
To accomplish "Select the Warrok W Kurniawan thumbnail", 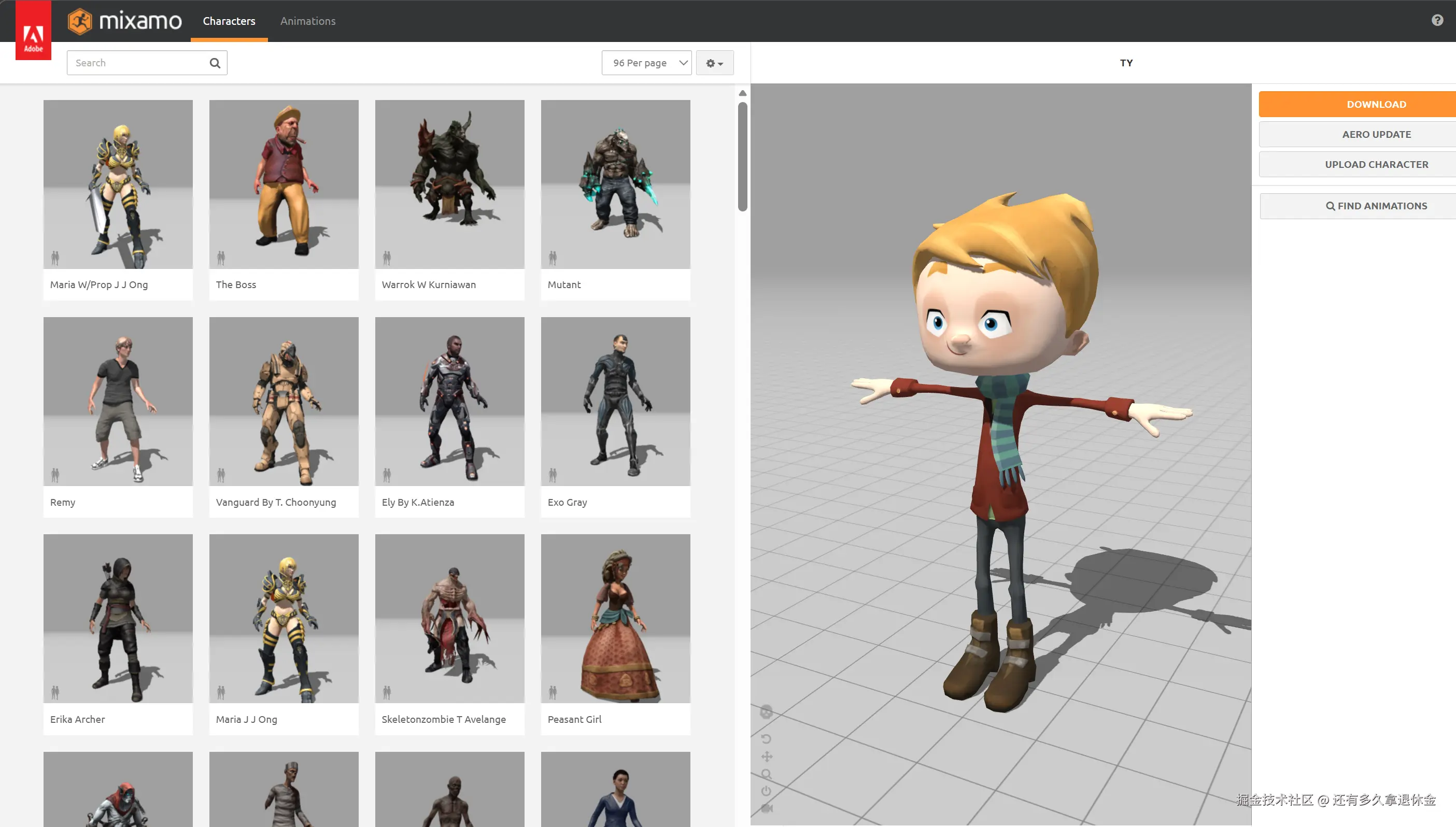I will [450, 184].
